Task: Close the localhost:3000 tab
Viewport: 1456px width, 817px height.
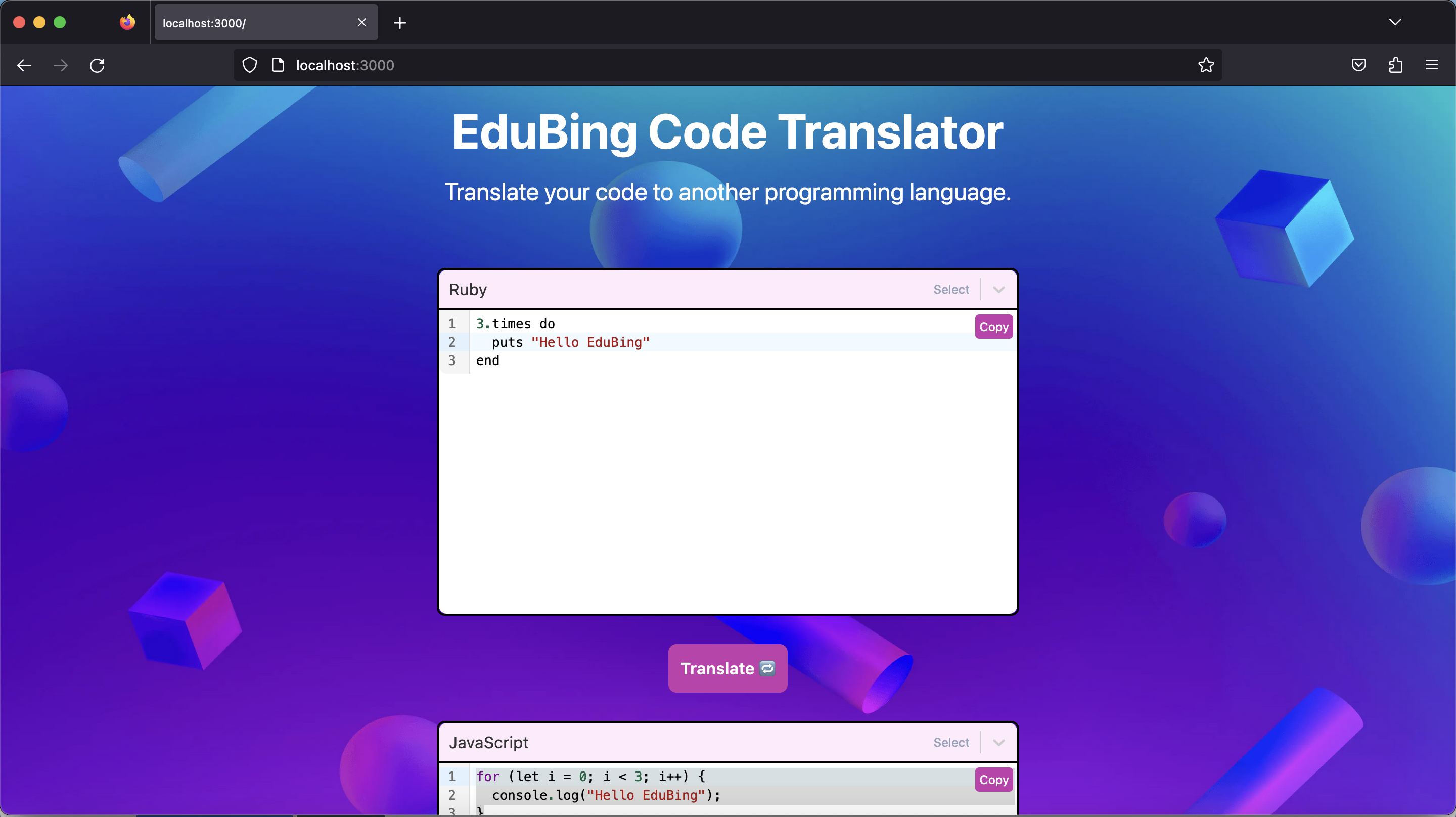Action: pos(362,23)
